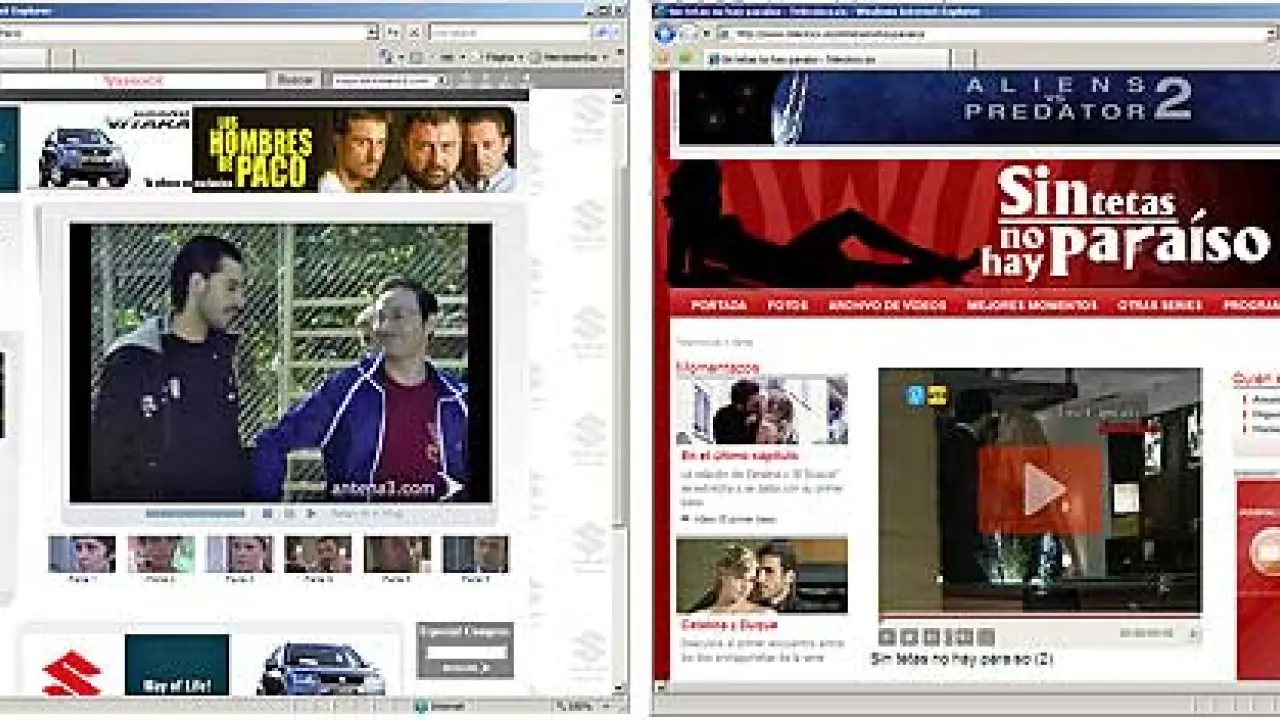Click the forward button in right browser
Viewport: 1280px width, 720px height.
pyautogui.click(x=688, y=33)
